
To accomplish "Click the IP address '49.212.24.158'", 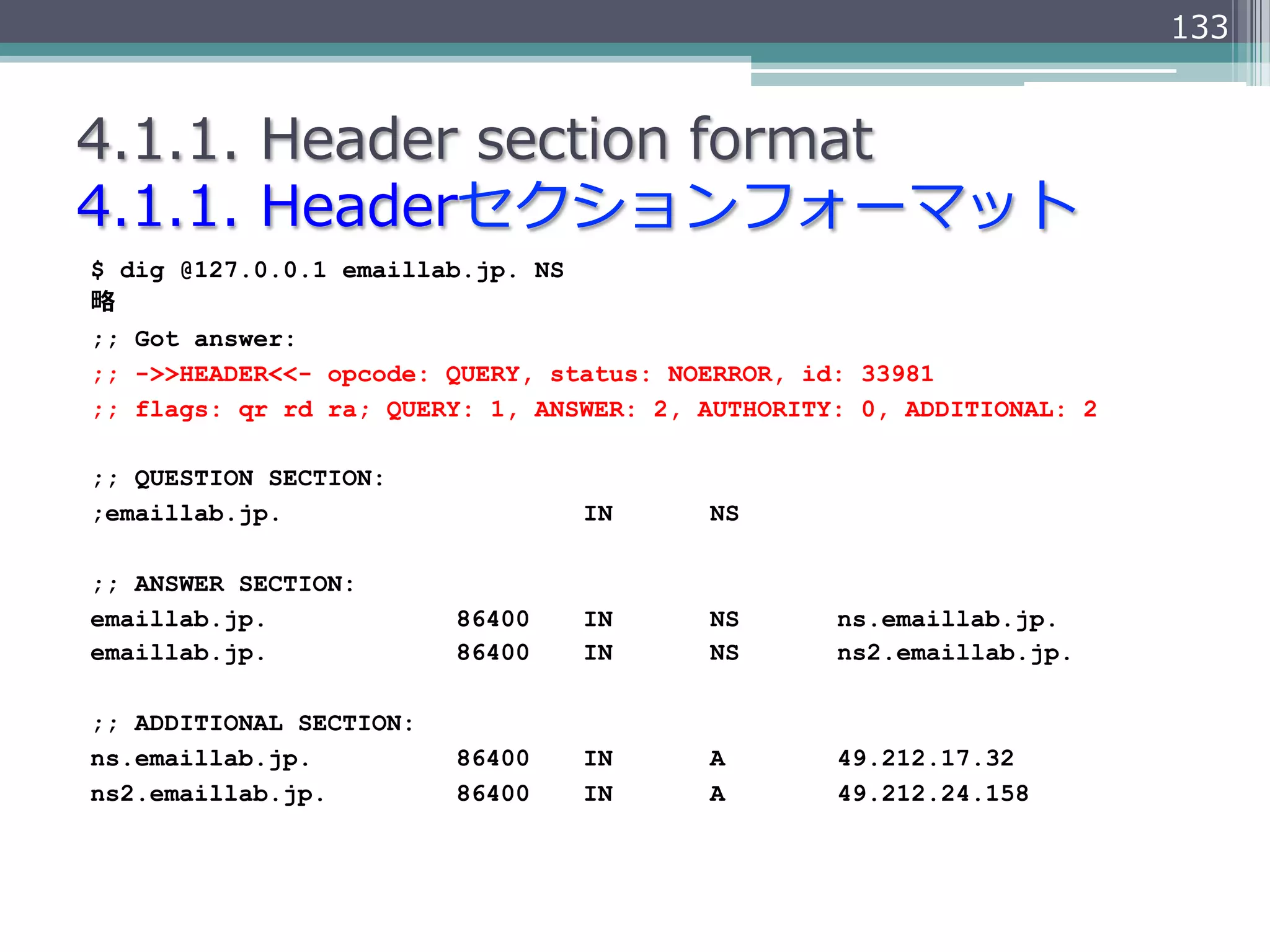I will click(933, 793).
